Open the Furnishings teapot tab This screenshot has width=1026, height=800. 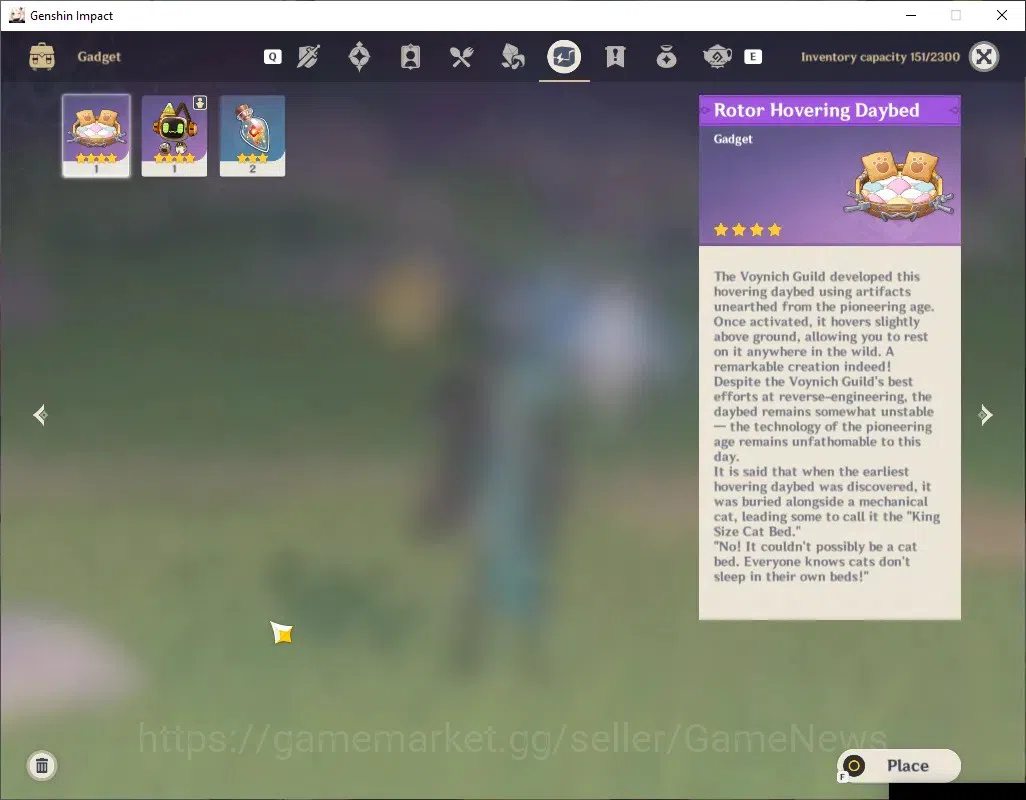[717, 57]
